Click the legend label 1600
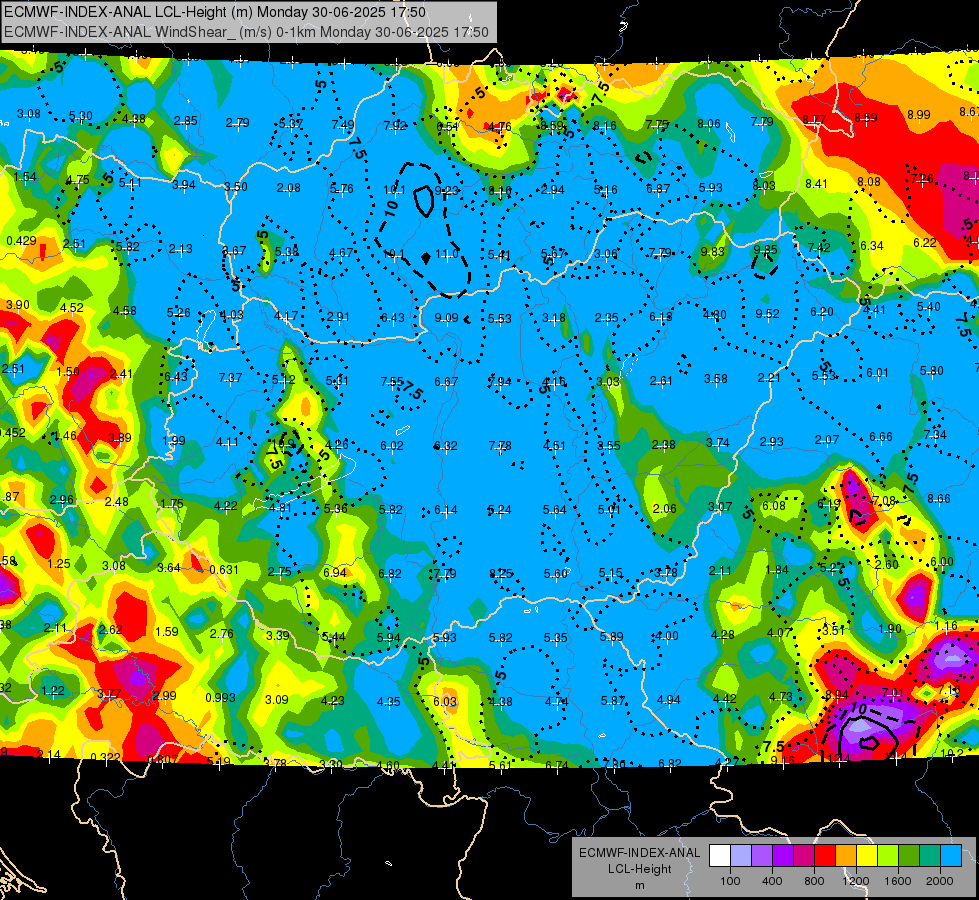 [x=898, y=881]
